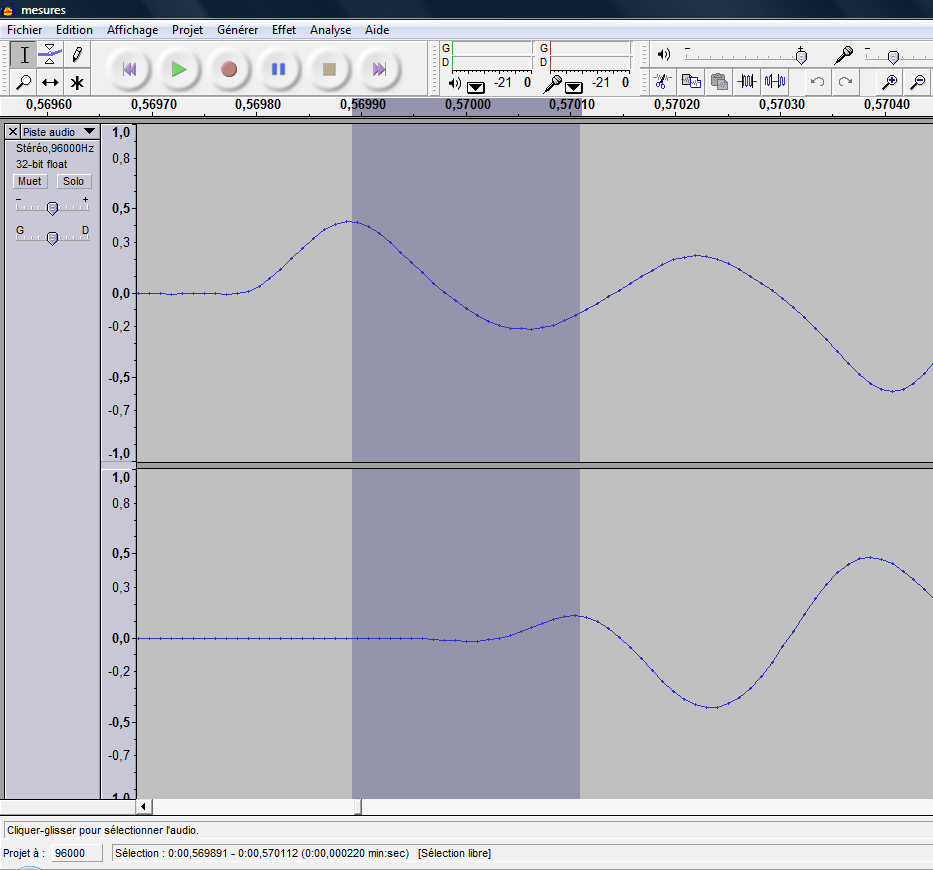Select the Zoom magnifier tool
The image size is (933, 870).
(24, 82)
